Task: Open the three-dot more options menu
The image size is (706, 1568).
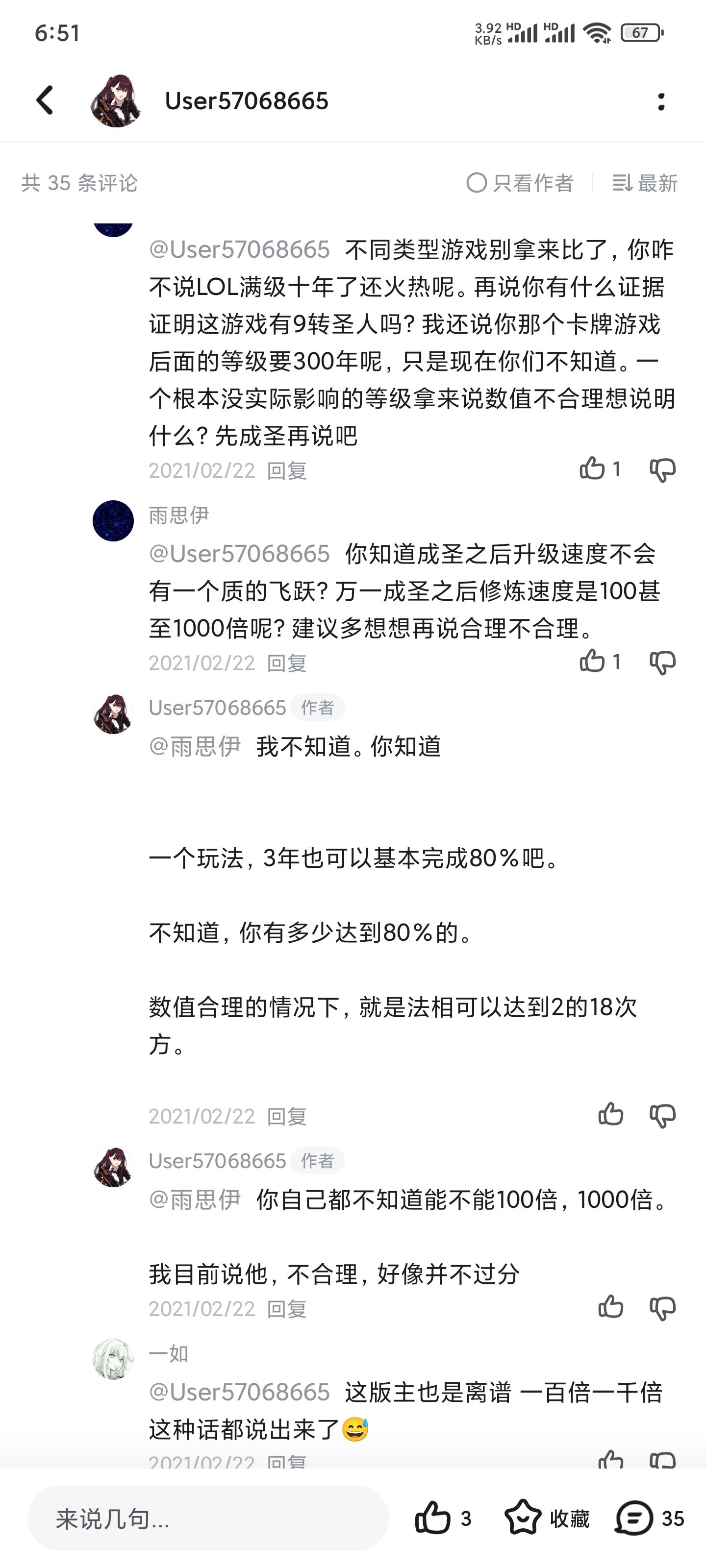Action: coord(661,101)
